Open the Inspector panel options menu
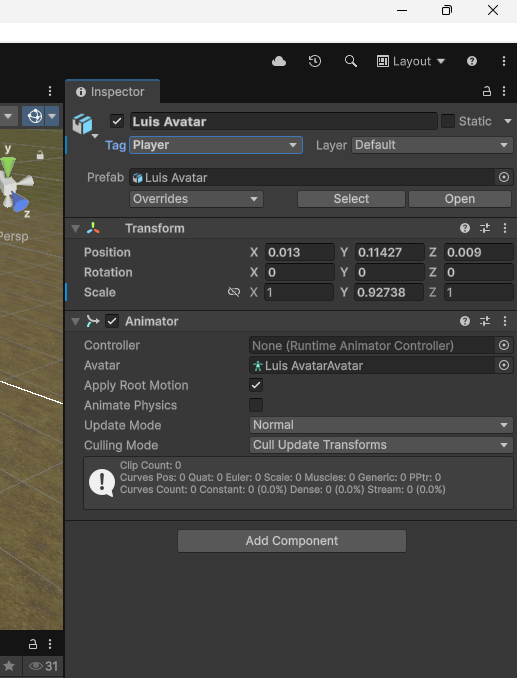517x678 pixels. click(504, 91)
